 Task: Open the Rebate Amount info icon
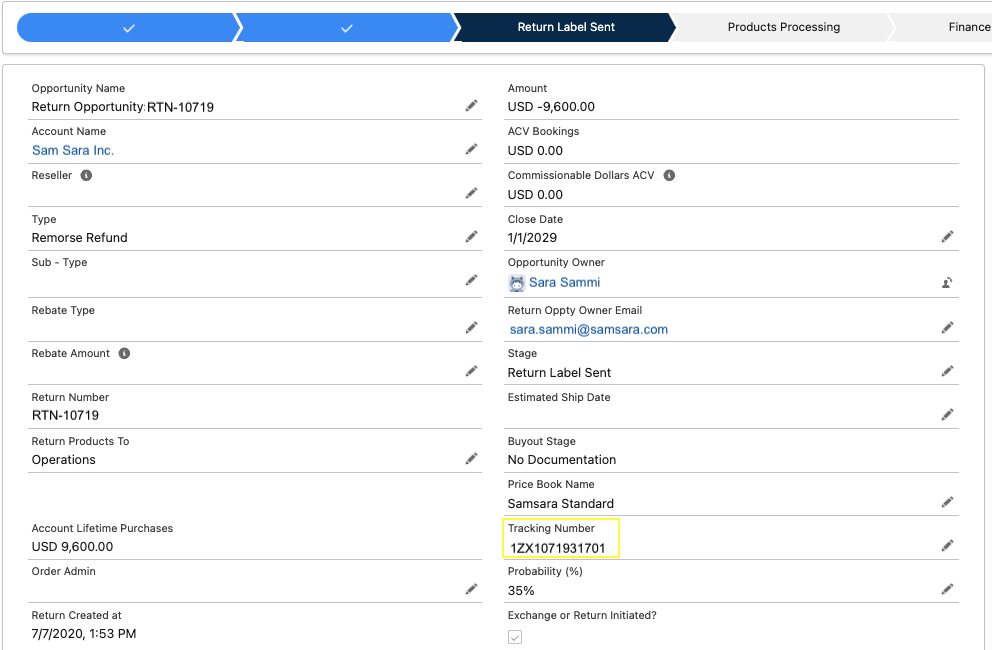tap(125, 353)
